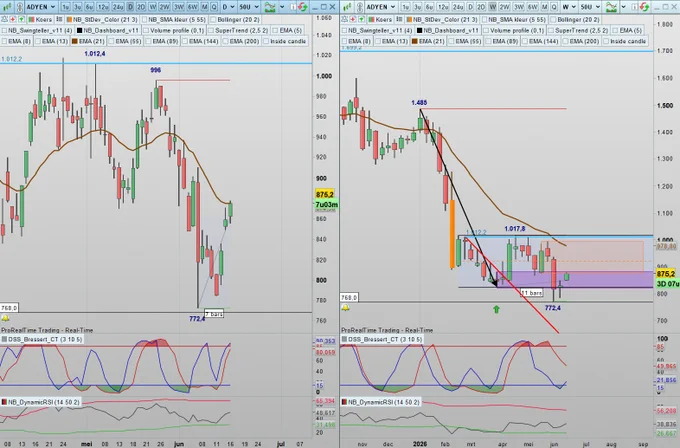Click NB_Dashboard_v11 black swatch in right chart

point(419,30)
